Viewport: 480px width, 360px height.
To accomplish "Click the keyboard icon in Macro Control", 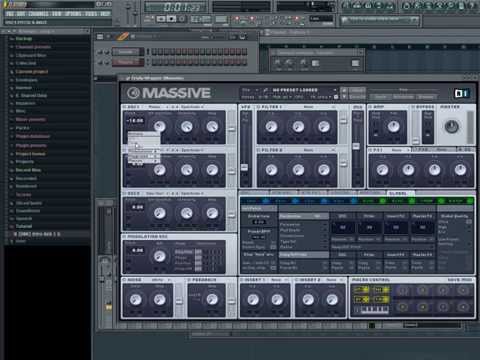I will point(374,310).
